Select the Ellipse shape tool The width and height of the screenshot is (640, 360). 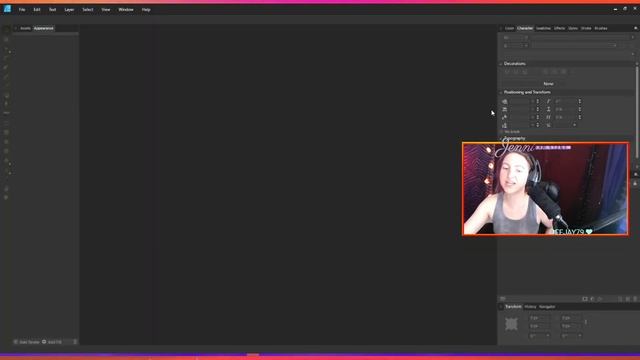6,142
